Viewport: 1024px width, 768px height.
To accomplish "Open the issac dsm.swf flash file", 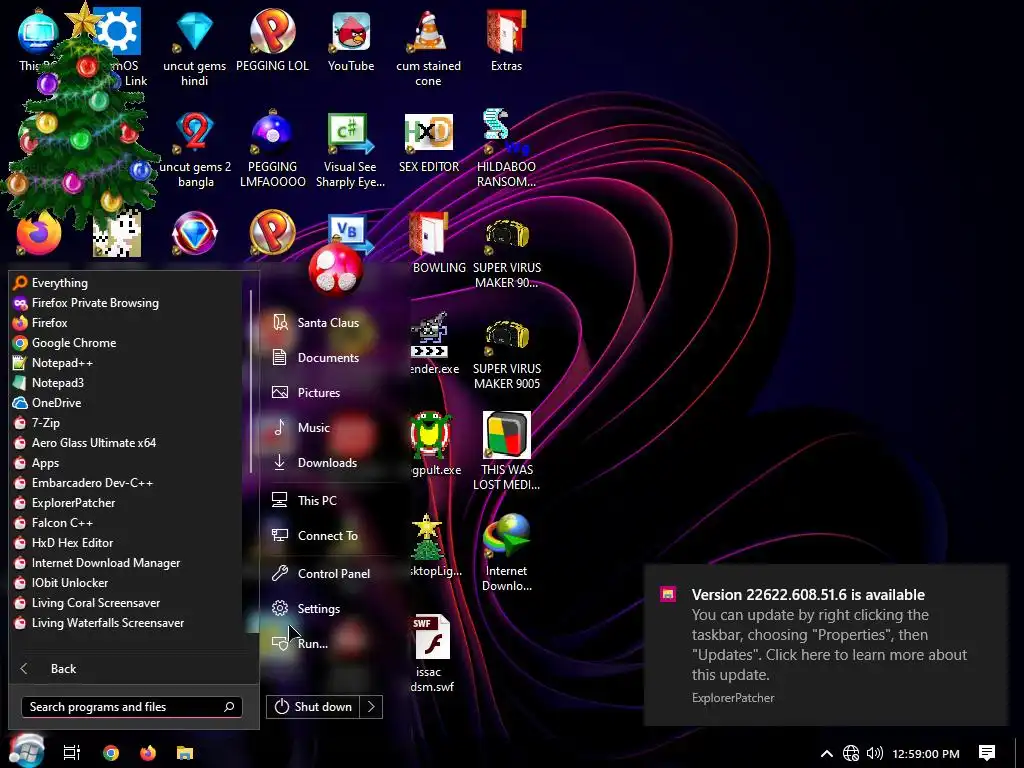I will pos(430,653).
